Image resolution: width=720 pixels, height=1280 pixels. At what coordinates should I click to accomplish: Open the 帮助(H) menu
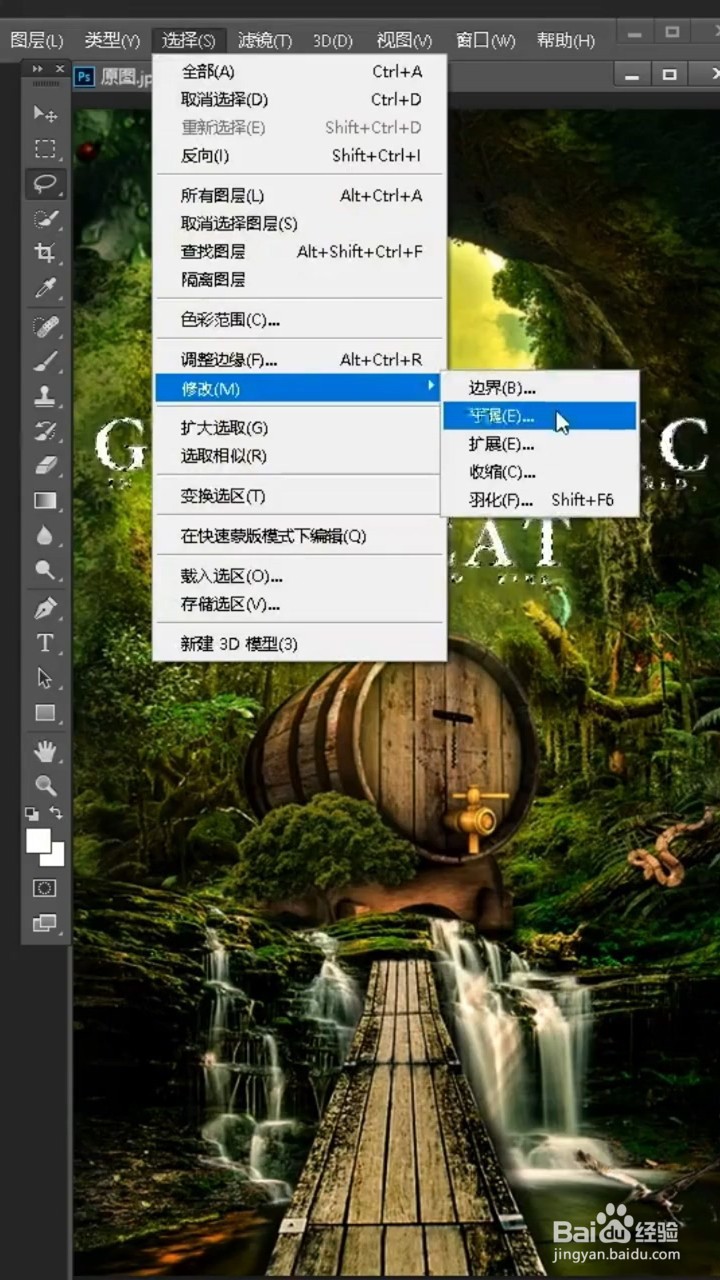click(566, 41)
